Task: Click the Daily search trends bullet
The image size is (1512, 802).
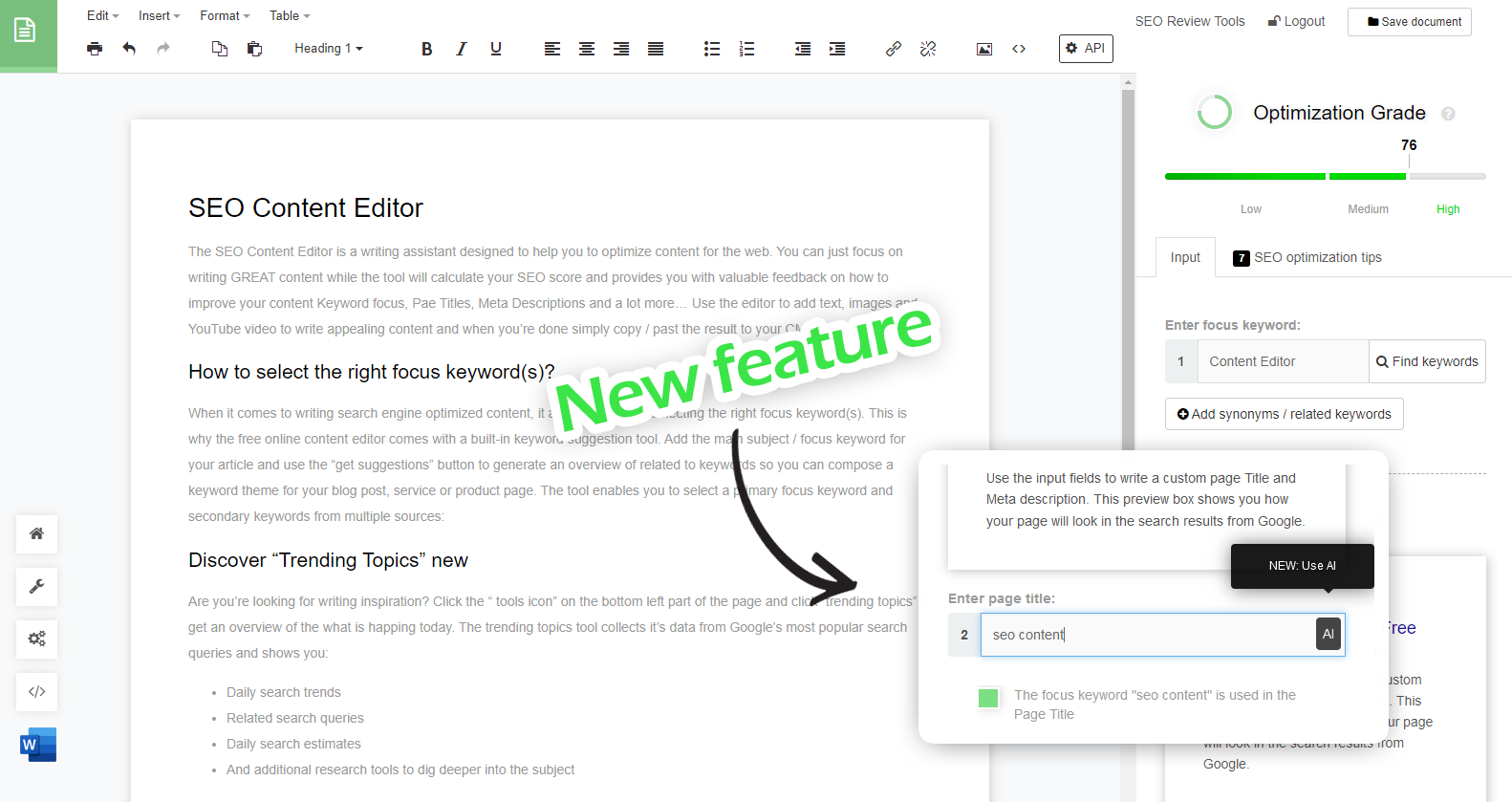Action: coord(283,692)
